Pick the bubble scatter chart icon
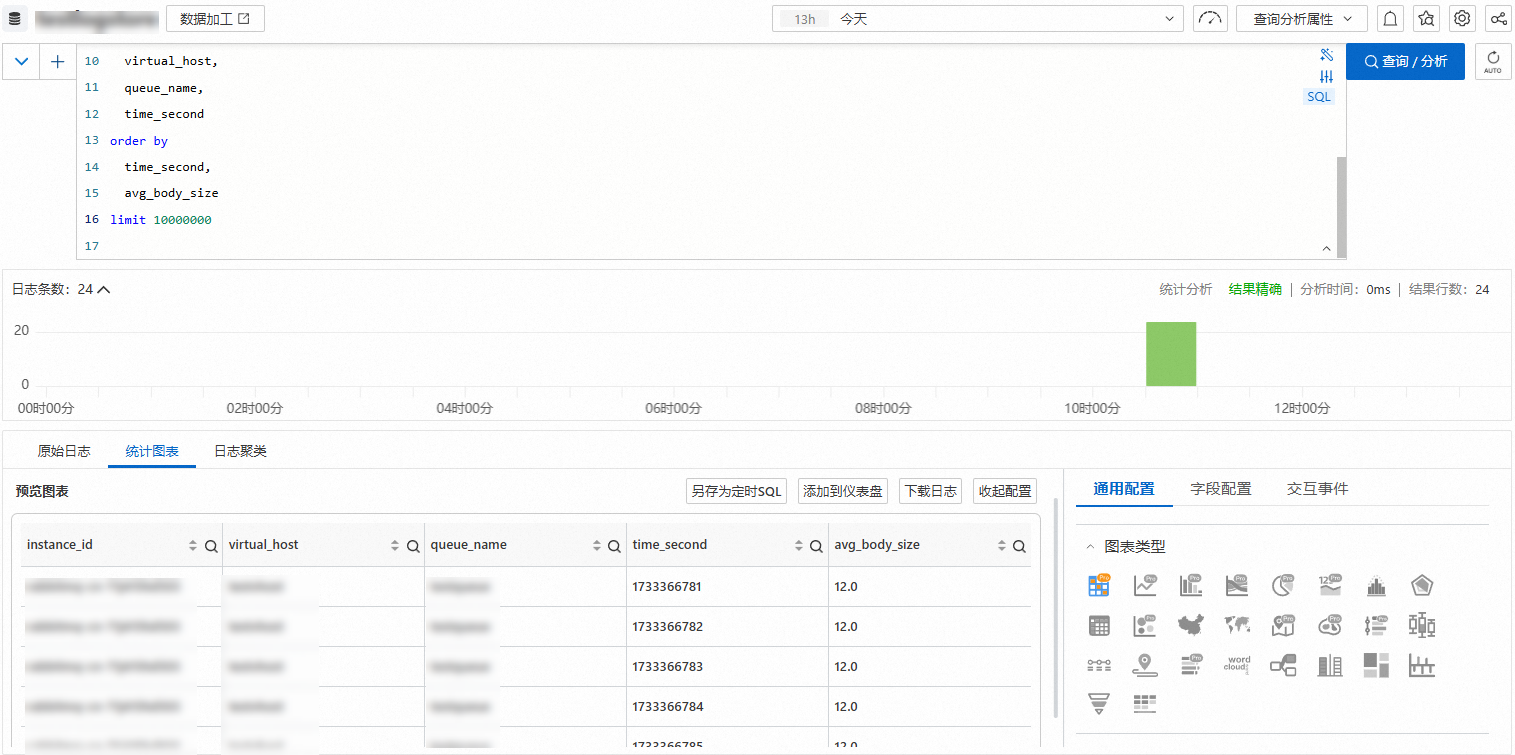This screenshot has width=1515, height=755. [1145, 626]
